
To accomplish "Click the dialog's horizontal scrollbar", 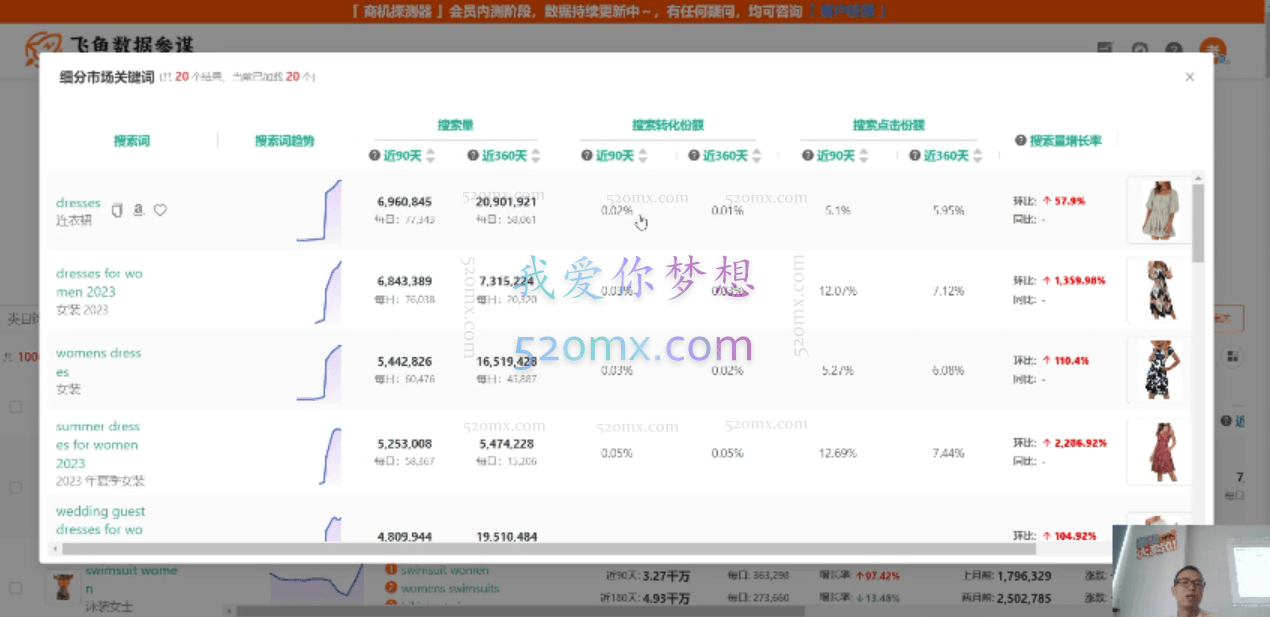I will pos(600,548).
